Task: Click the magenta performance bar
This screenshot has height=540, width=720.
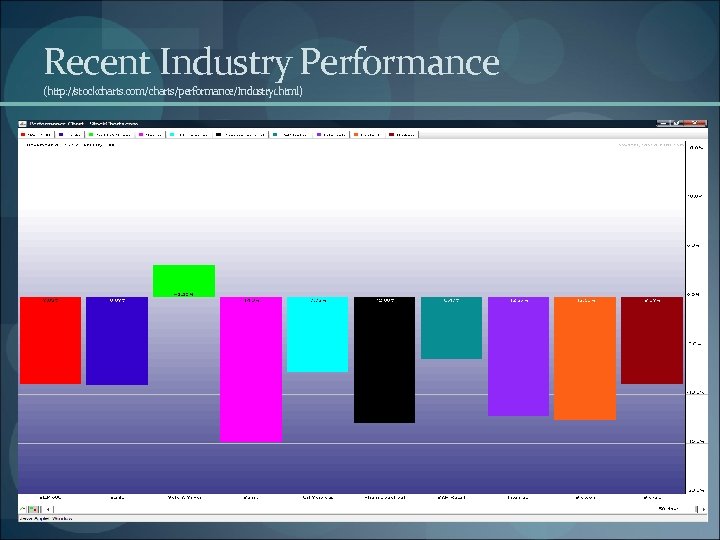Action: click(x=251, y=369)
